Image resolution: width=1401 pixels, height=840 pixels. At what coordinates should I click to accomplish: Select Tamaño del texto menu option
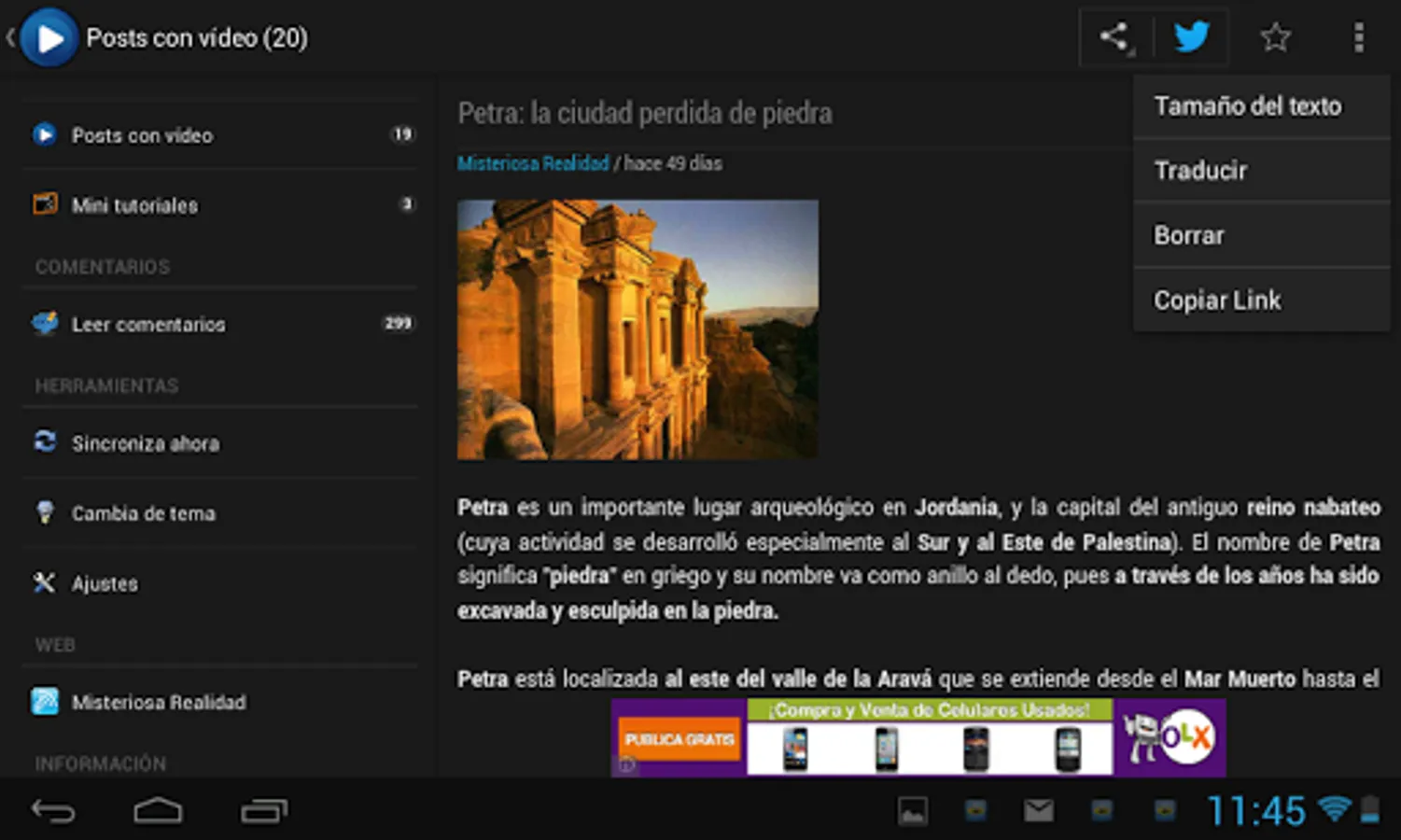(x=1262, y=106)
